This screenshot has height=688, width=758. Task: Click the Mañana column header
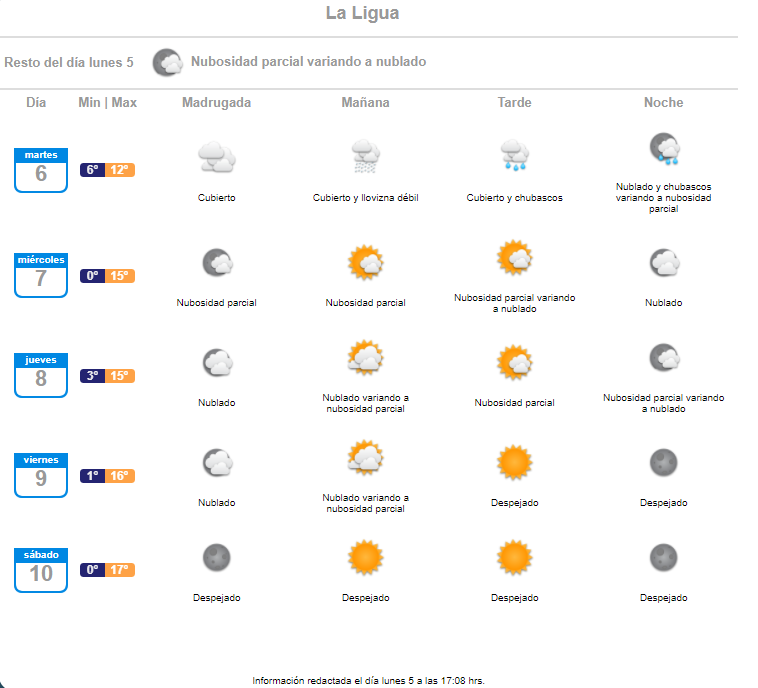[x=365, y=102]
